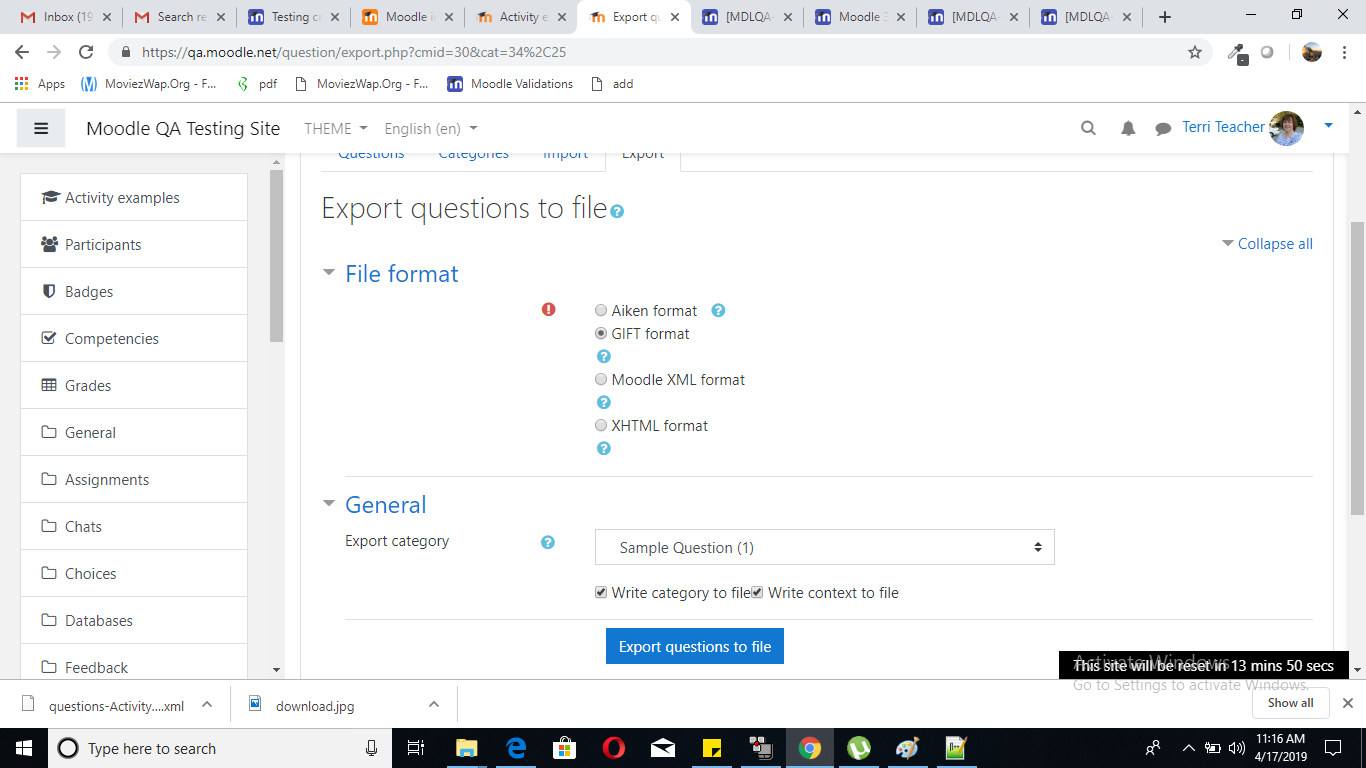Select GIFT format radio button

click(x=601, y=334)
